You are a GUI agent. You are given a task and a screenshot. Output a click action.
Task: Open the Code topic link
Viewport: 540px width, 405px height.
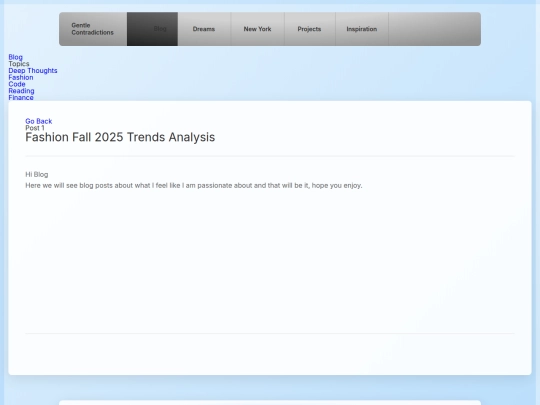tap(17, 84)
